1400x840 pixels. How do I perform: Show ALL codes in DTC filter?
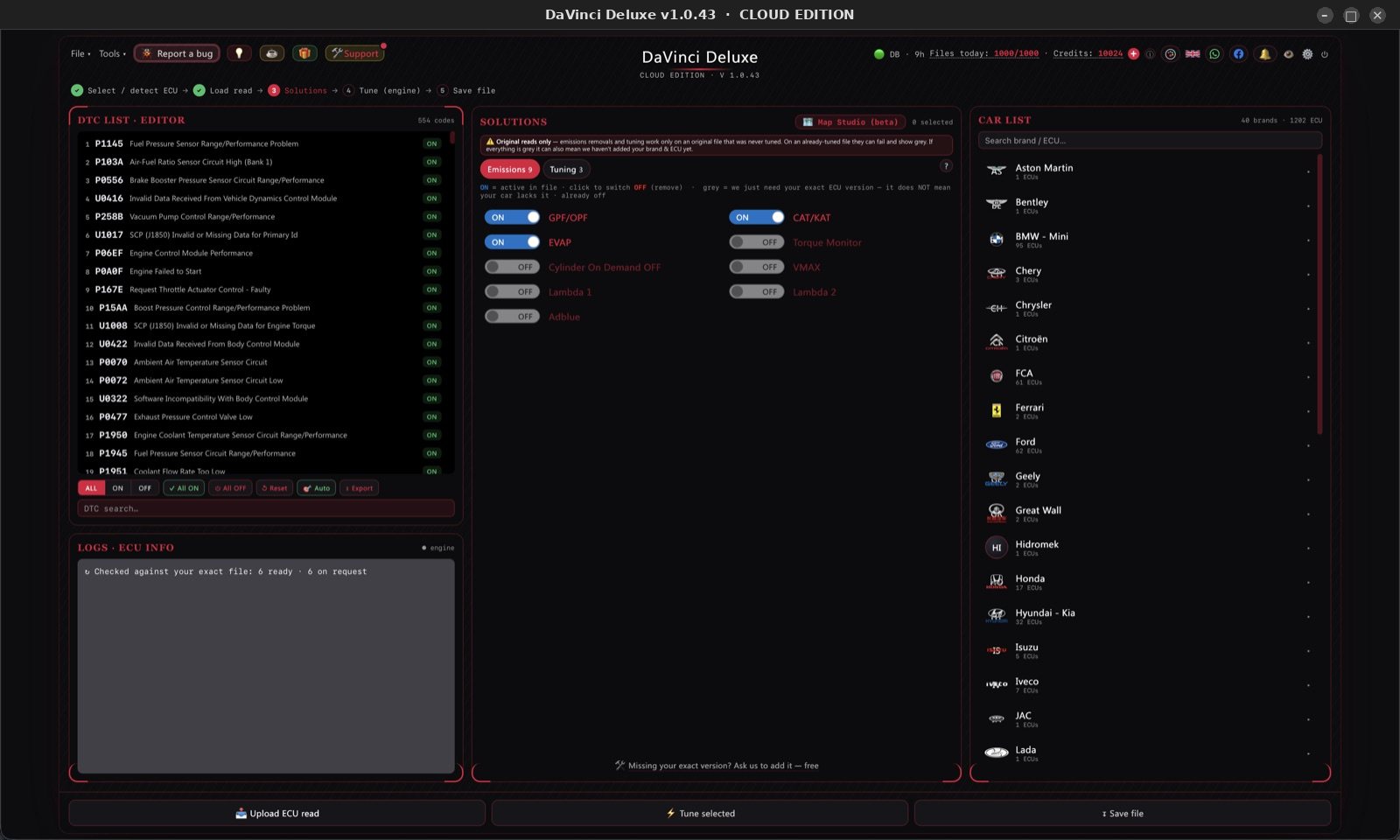pyautogui.click(x=91, y=488)
